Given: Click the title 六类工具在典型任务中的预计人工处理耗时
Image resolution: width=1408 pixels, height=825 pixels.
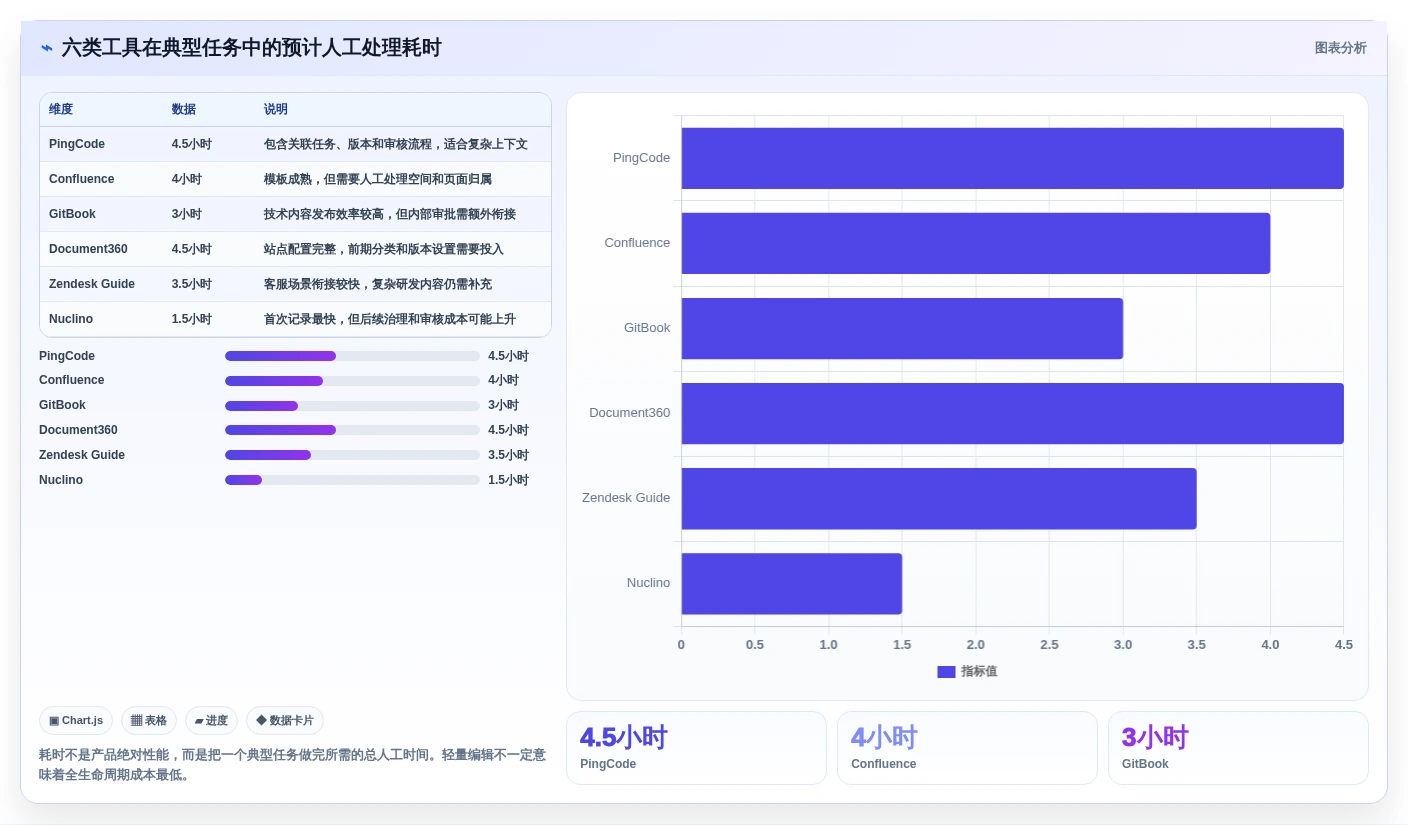Looking at the screenshot, I should point(251,48).
